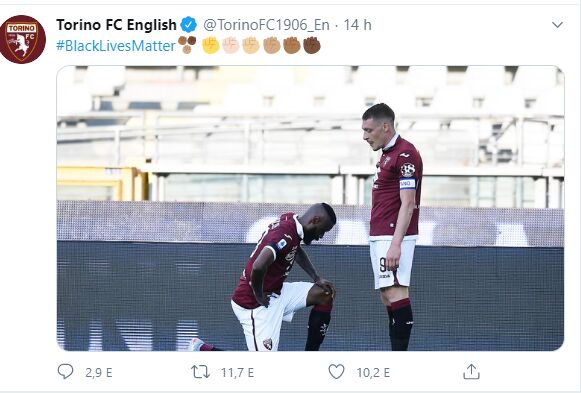Like the tweet with heart icon
581x393 pixels.
[x=336, y=372]
